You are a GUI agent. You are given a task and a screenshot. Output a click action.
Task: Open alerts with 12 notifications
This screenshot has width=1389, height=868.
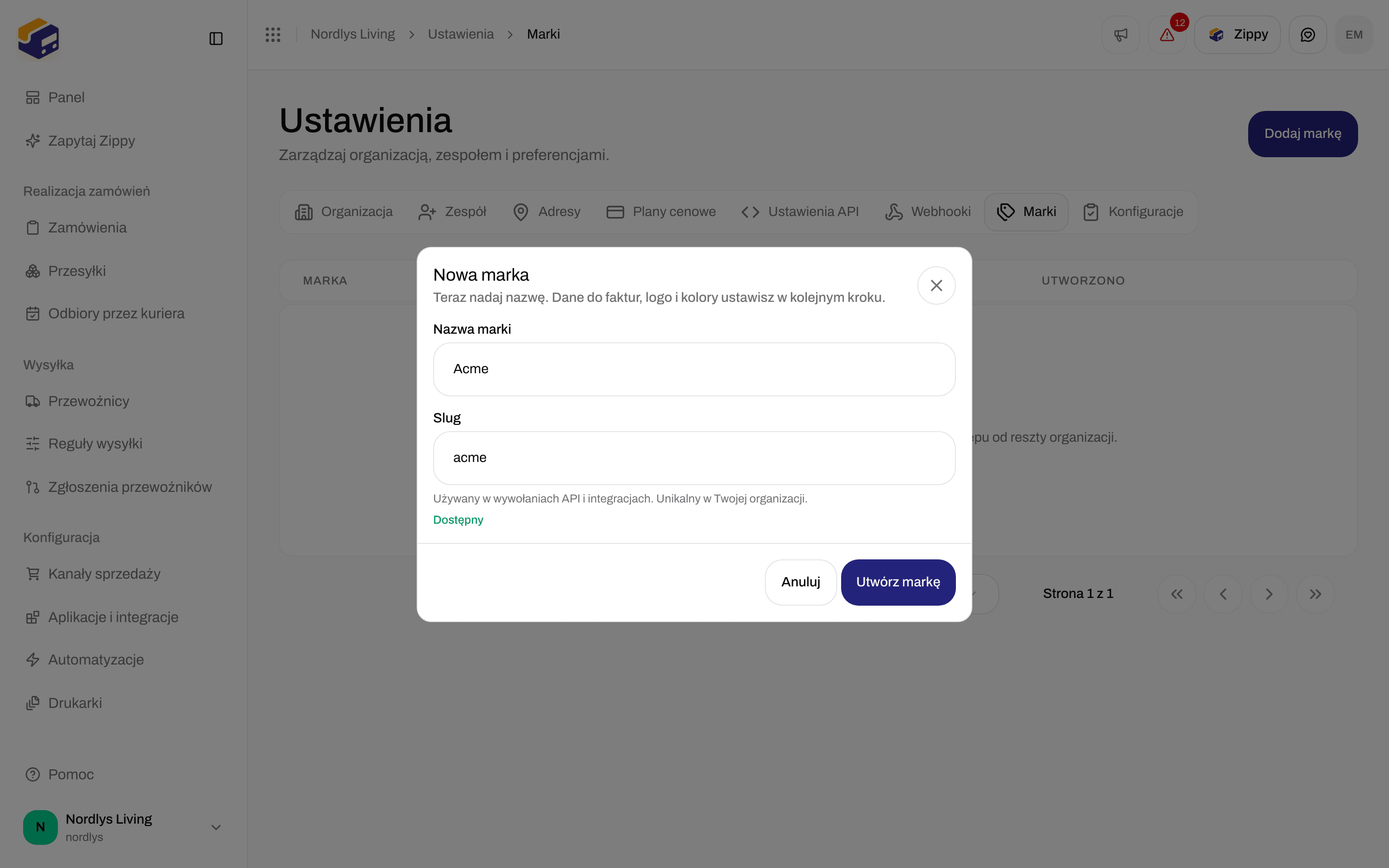1167,35
